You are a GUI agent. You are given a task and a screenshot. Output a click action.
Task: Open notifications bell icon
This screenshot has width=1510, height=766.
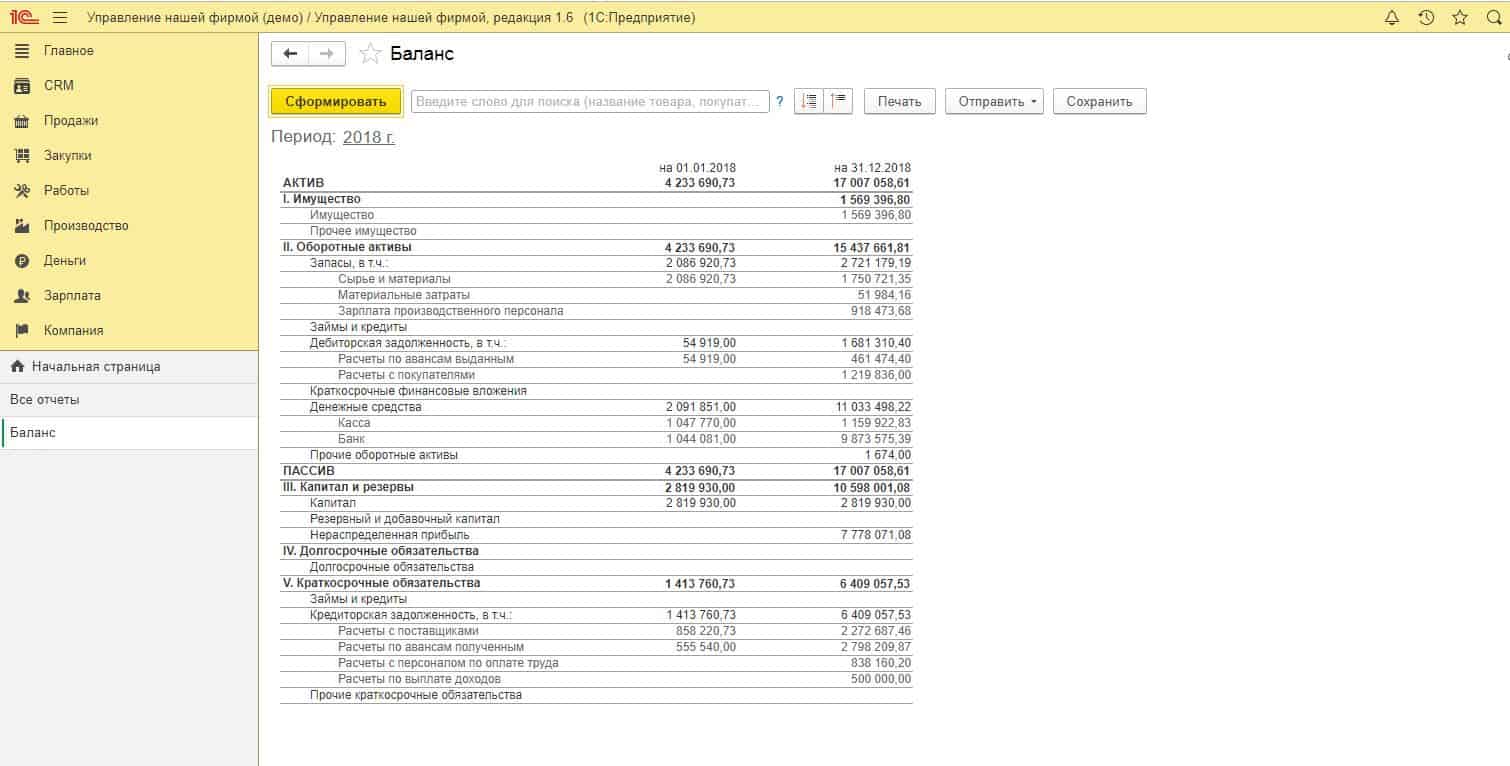(1392, 17)
